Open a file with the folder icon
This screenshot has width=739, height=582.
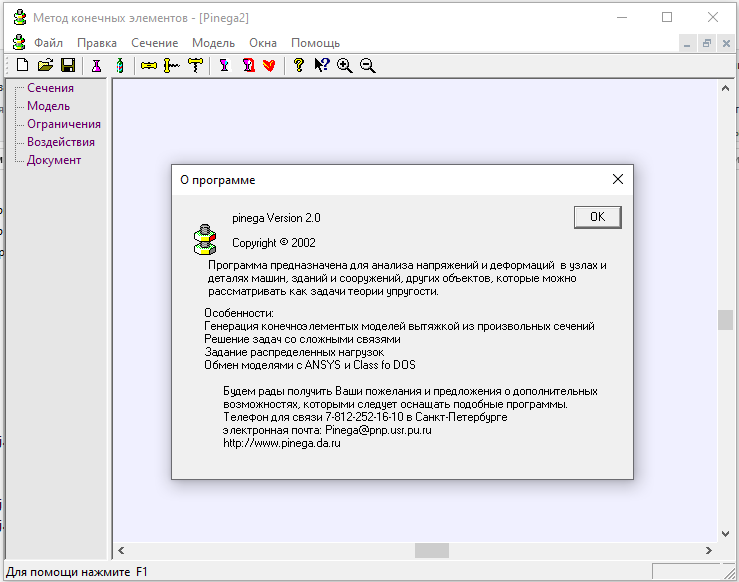point(45,65)
